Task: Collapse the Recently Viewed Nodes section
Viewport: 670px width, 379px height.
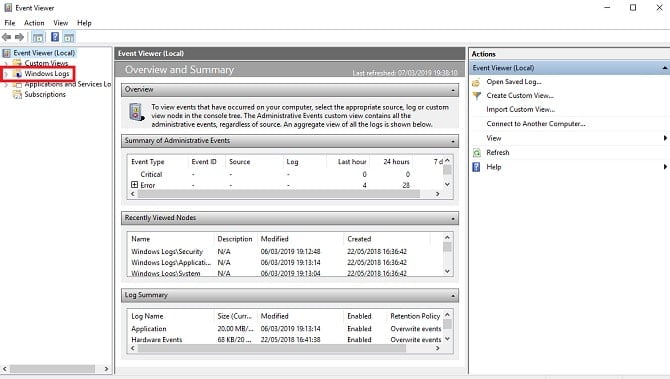Action: (453, 219)
